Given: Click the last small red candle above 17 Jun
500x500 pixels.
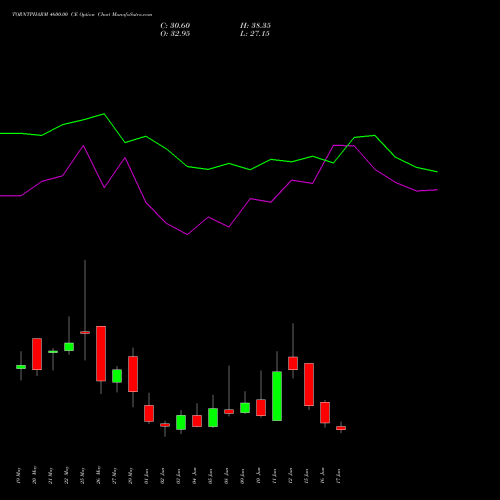Looking at the screenshot, I should (x=341, y=428).
